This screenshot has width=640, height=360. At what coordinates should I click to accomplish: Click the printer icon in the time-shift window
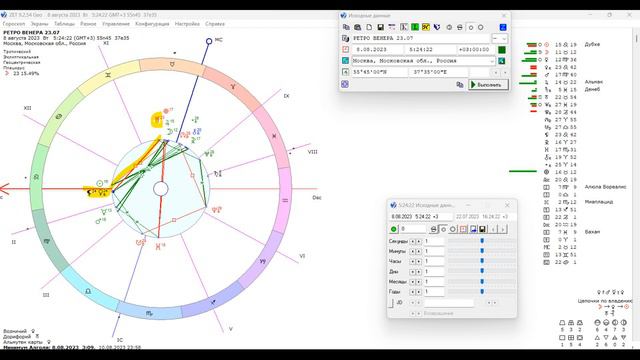[434, 229]
